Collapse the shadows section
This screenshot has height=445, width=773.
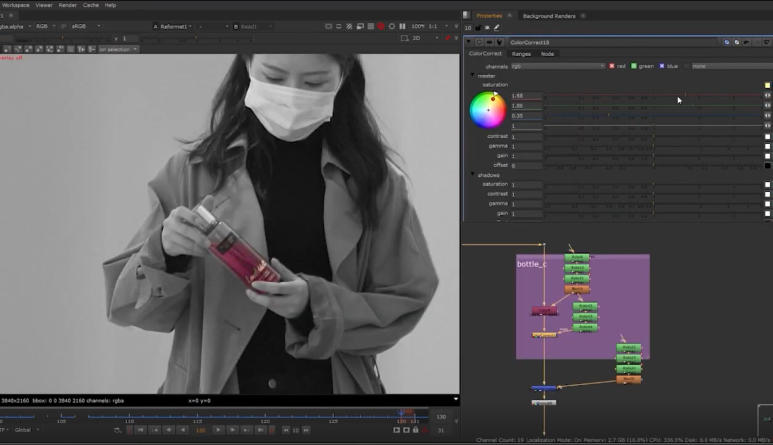pyautogui.click(x=472, y=174)
